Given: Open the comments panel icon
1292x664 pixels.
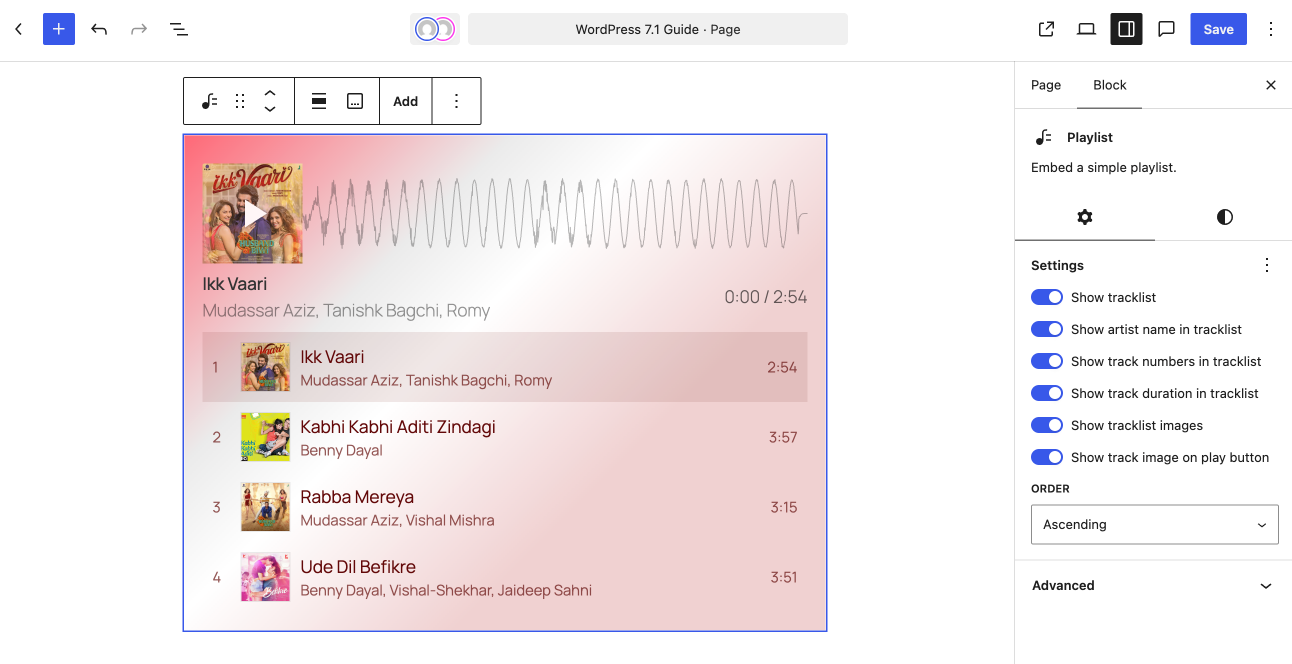Looking at the screenshot, I should tap(1166, 29).
